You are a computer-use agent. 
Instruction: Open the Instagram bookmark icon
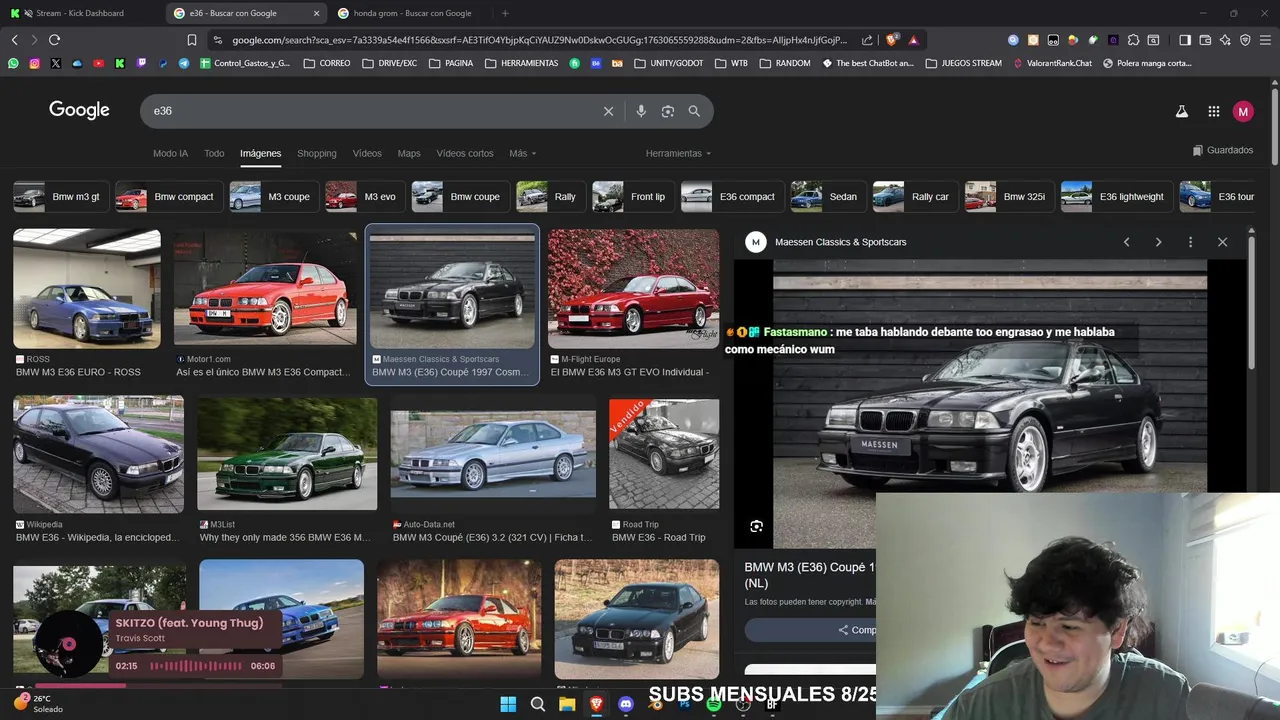(x=34, y=63)
